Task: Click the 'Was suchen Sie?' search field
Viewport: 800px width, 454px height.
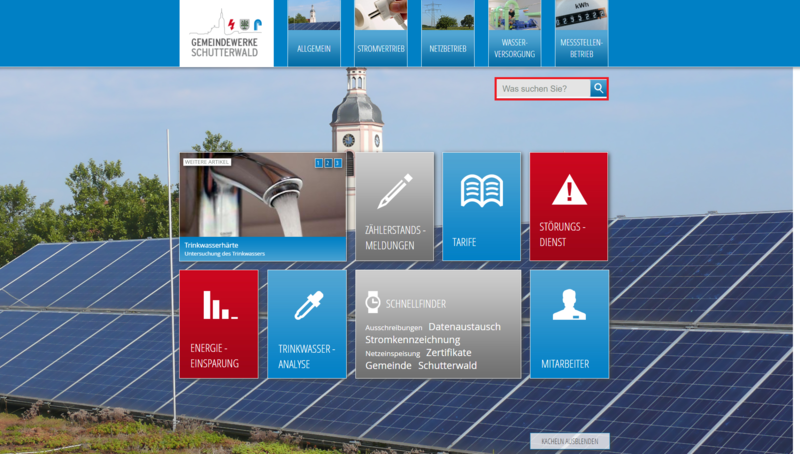Action: tap(544, 89)
